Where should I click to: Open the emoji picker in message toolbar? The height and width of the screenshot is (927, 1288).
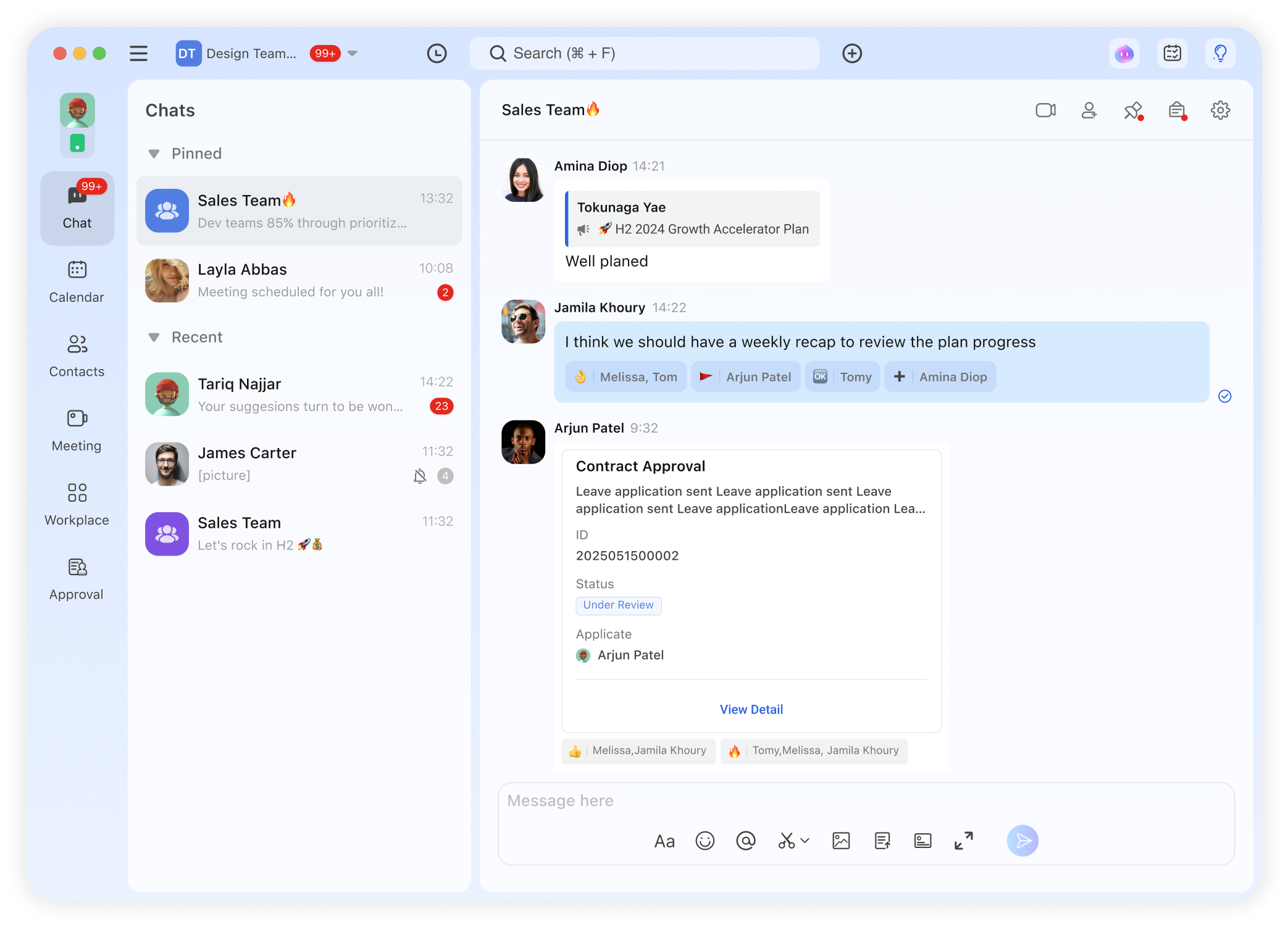(705, 841)
